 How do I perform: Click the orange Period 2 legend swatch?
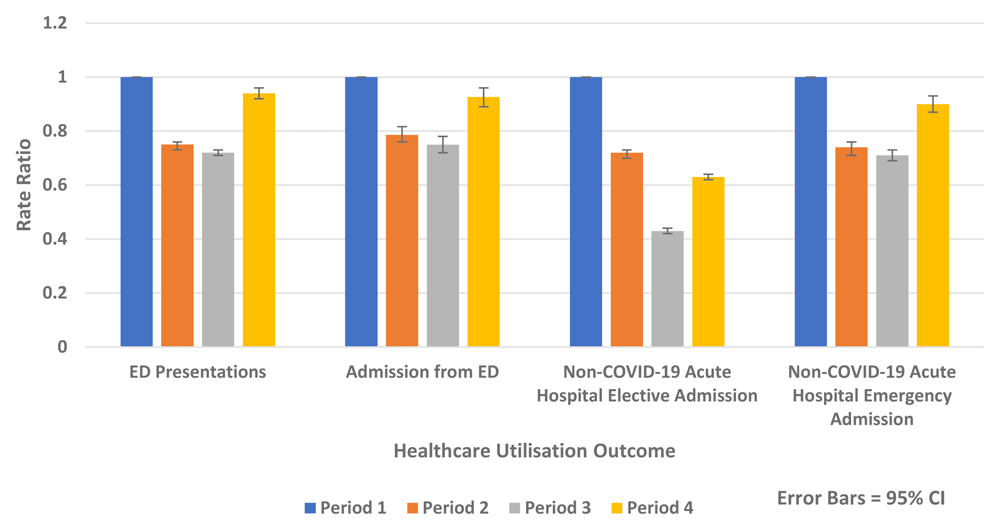point(408,508)
